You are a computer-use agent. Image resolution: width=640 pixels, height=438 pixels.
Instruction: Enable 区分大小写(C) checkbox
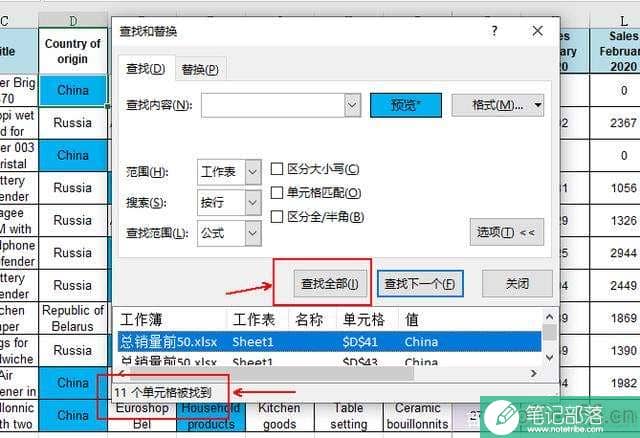pyautogui.click(x=277, y=169)
